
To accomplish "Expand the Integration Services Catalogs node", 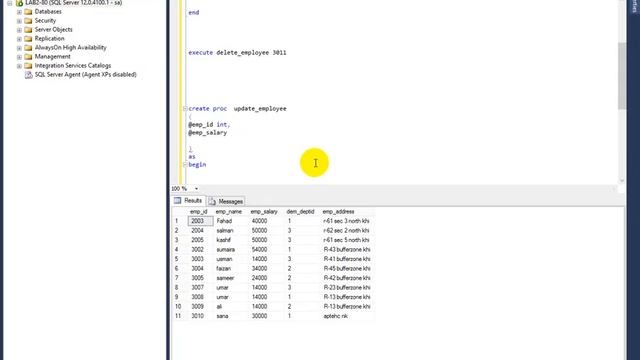I will pos(19,66).
